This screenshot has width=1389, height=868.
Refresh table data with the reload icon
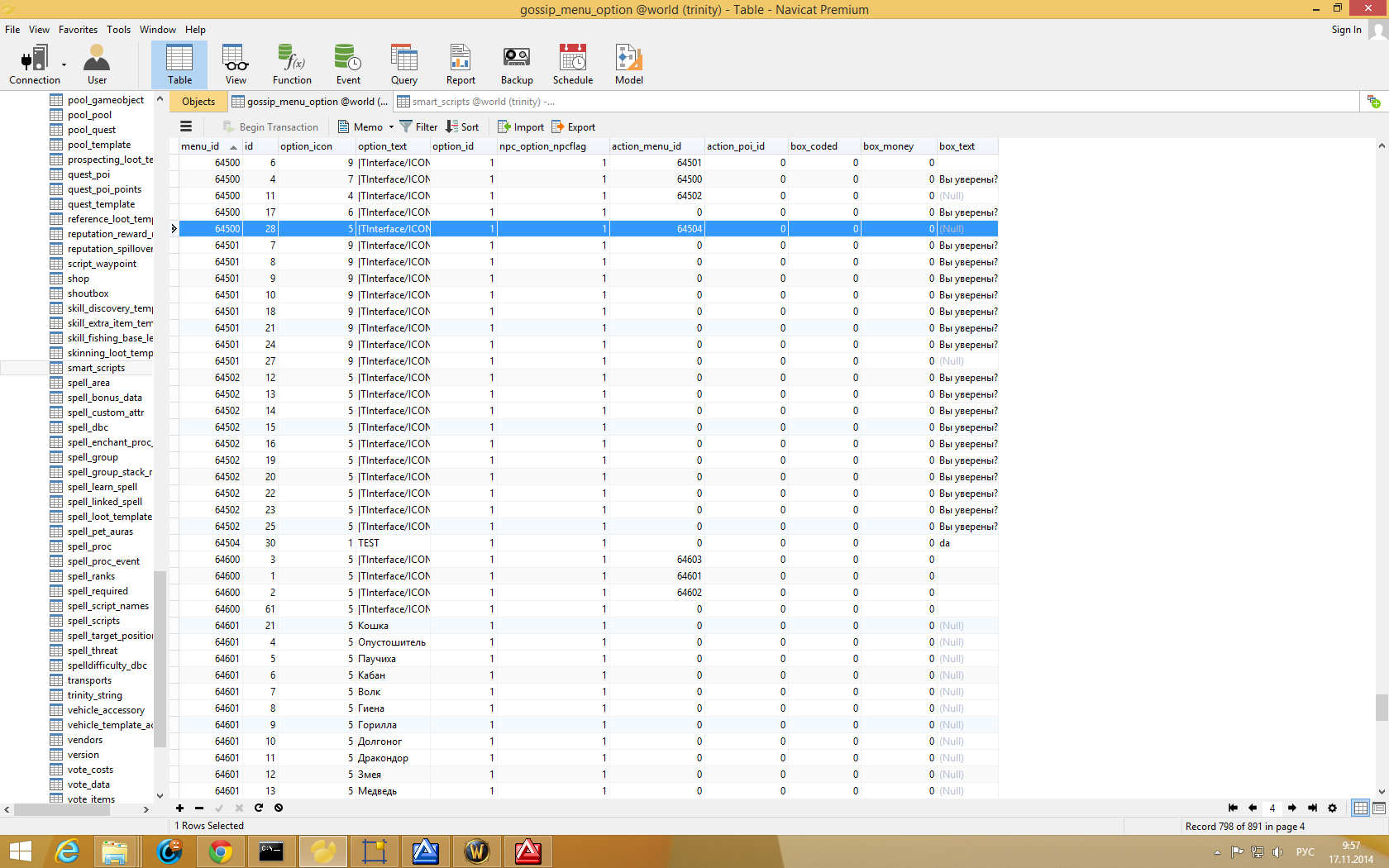[259, 808]
